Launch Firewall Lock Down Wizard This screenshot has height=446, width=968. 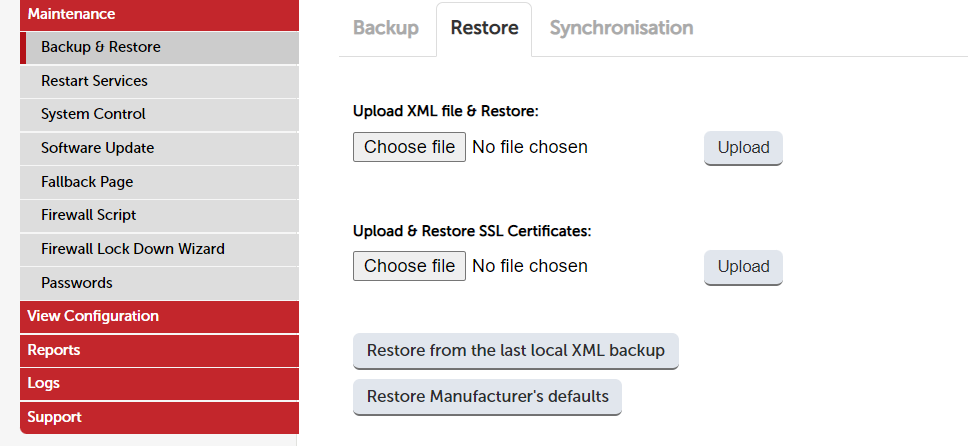click(159, 250)
